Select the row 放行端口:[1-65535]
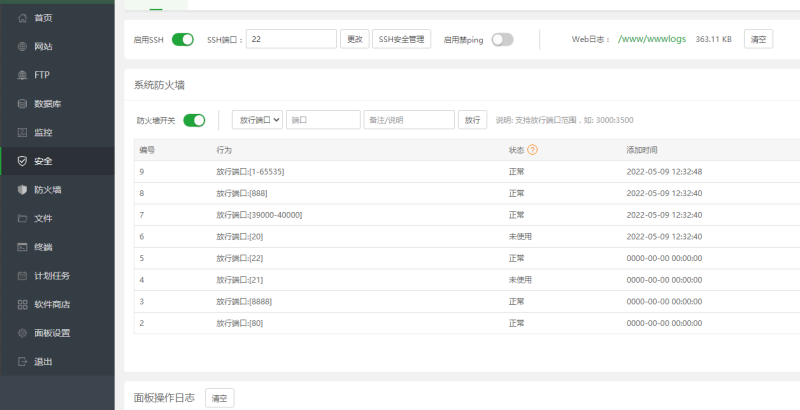 [x=467, y=172]
